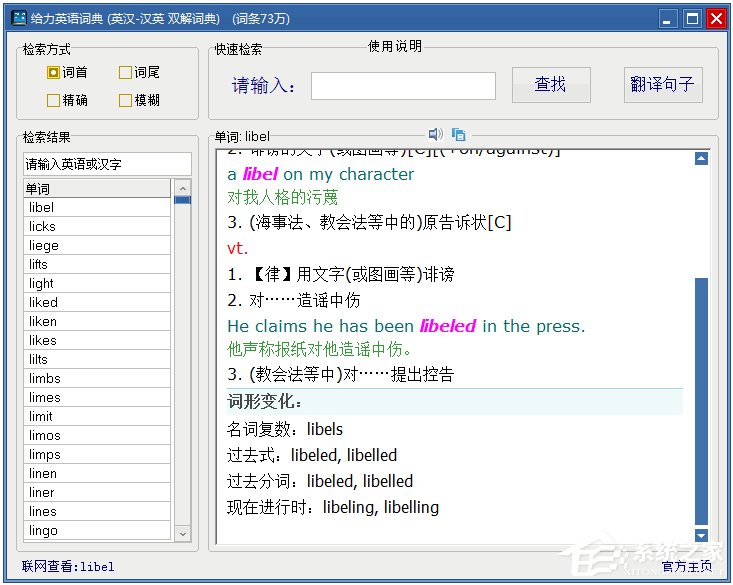Select the word 'licks' in the list

97,226
